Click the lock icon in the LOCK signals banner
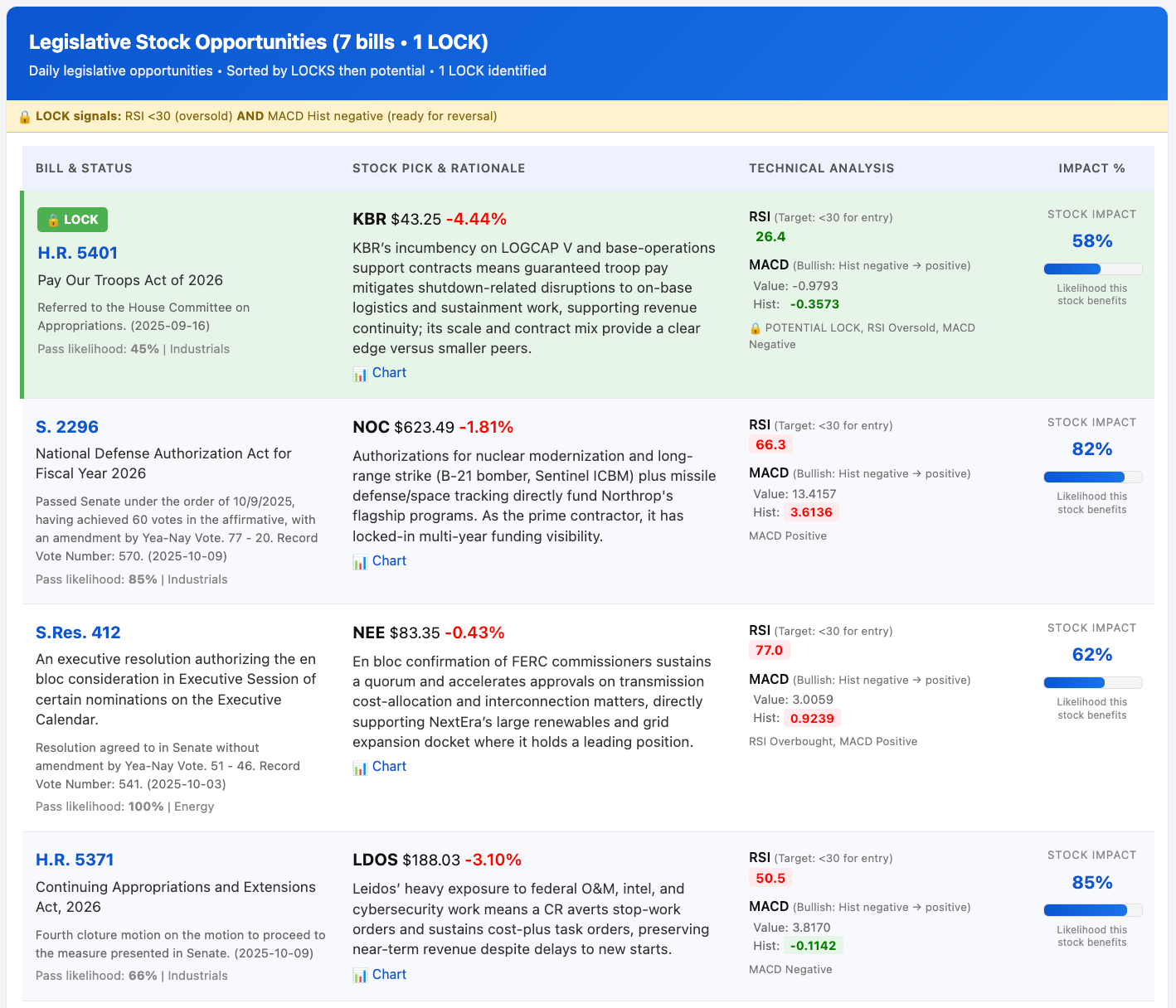The width and height of the screenshot is (1176, 1008). tap(25, 116)
